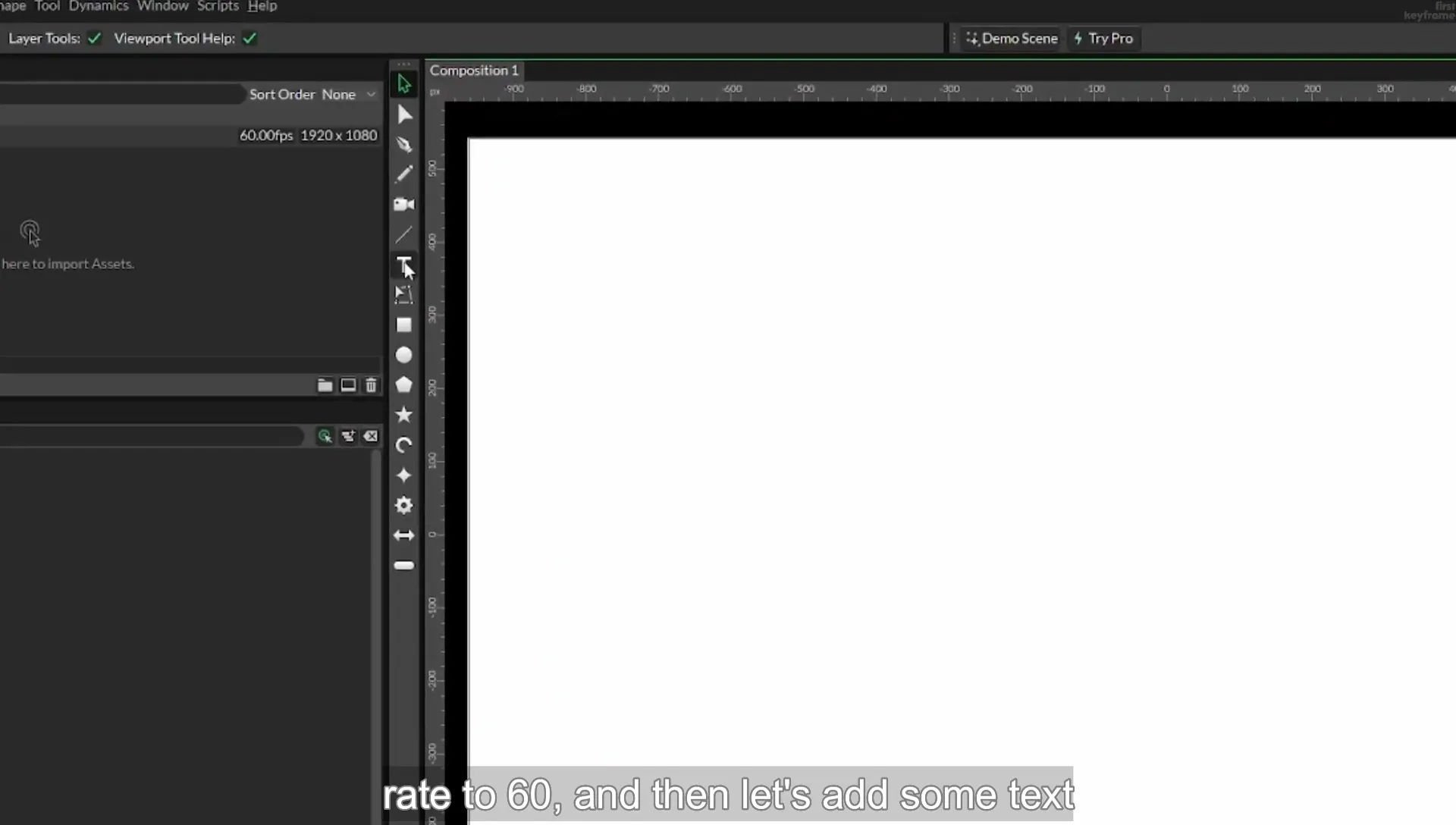Toggle the green cursor-target search icon
The width and height of the screenshot is (1456, 825).
tap(325, 436)
